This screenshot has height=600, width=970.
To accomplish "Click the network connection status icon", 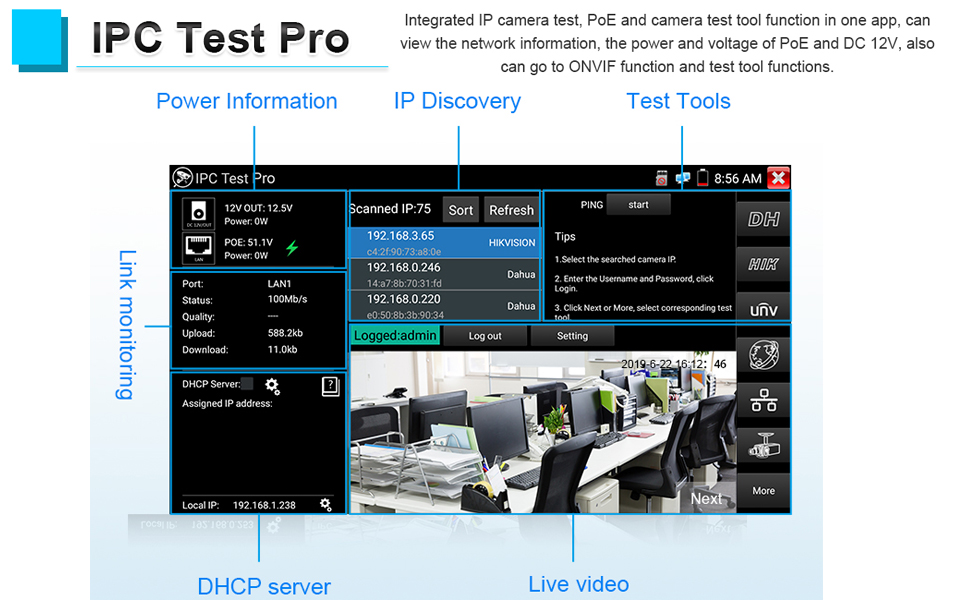I will (x=682, y=178).
